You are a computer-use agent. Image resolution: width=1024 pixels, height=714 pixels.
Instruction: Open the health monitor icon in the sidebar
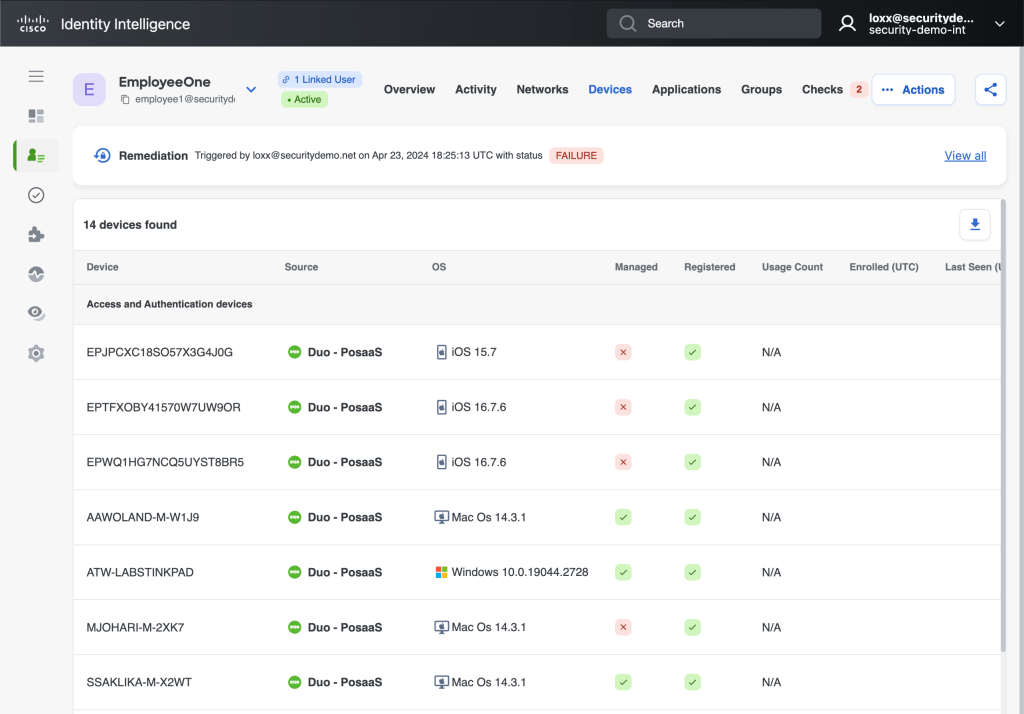(36, 274)
